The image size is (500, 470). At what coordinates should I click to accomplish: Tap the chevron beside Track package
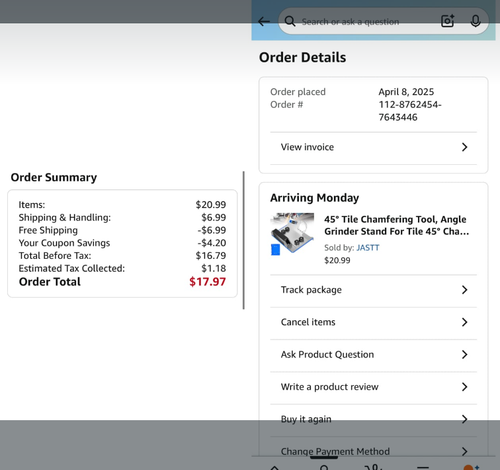point(464,290)
